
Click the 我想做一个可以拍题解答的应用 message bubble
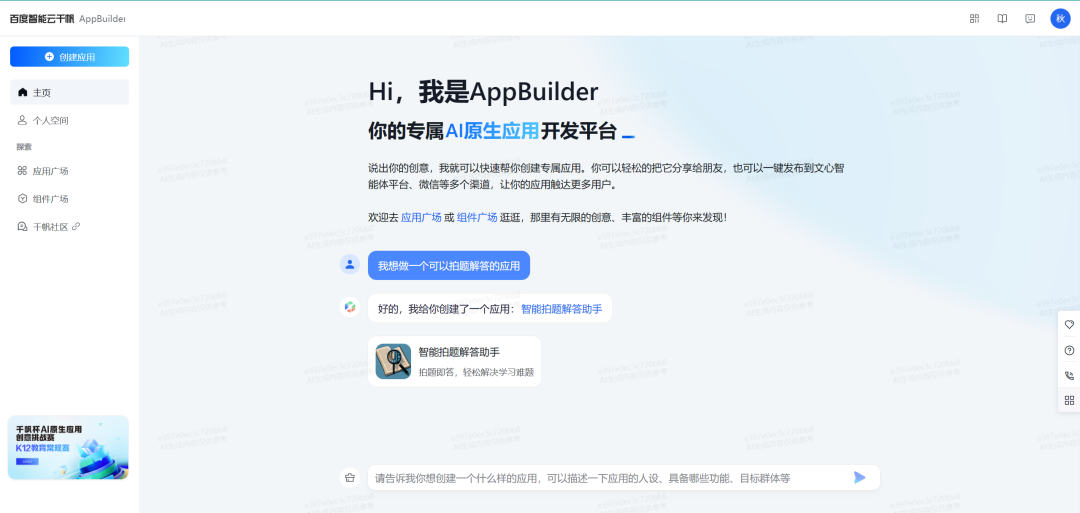(x=449, y=265)
